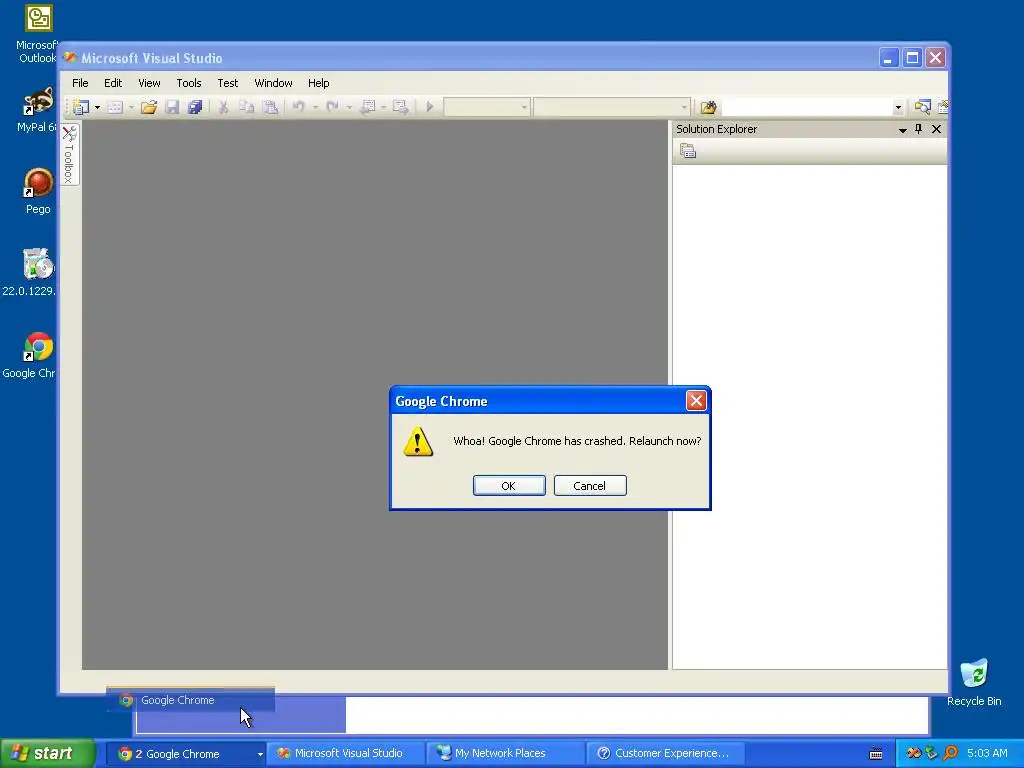Close the Google Chrome crash dialog
The height and width of the screenshot is (768, 1024).
(696, 400)
